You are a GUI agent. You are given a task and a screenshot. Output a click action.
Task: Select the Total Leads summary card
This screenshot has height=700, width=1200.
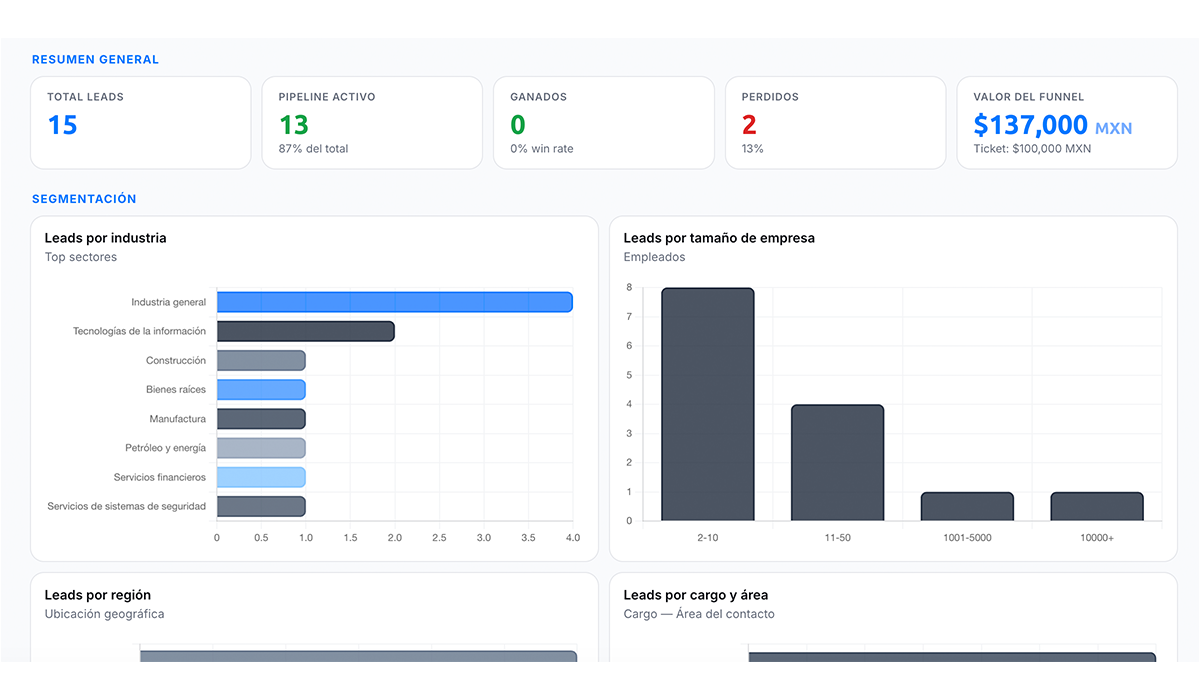[x=141, y=123]
